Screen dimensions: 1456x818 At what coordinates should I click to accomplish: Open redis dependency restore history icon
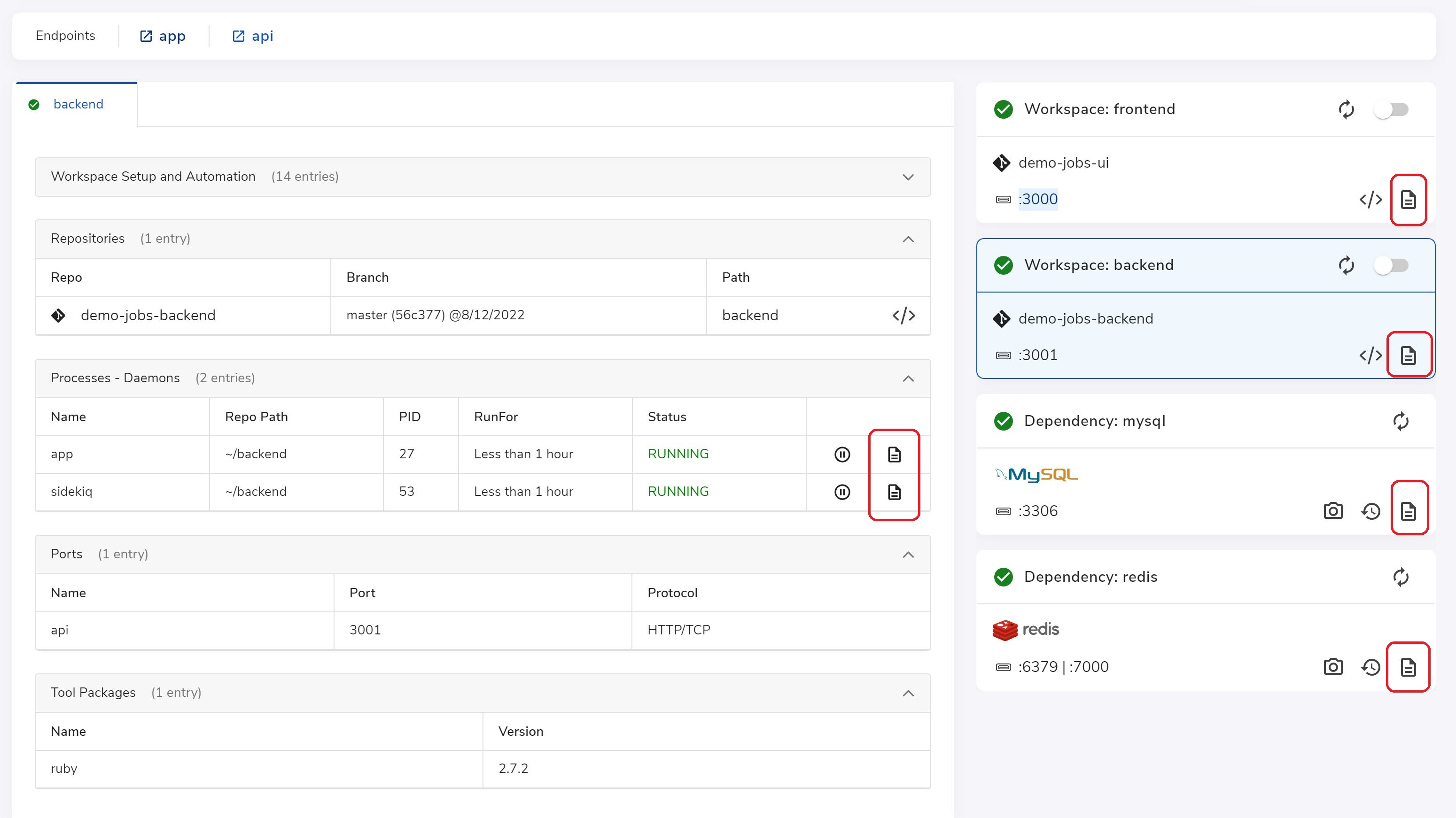pyautogui.click(x=1370, y=667)
